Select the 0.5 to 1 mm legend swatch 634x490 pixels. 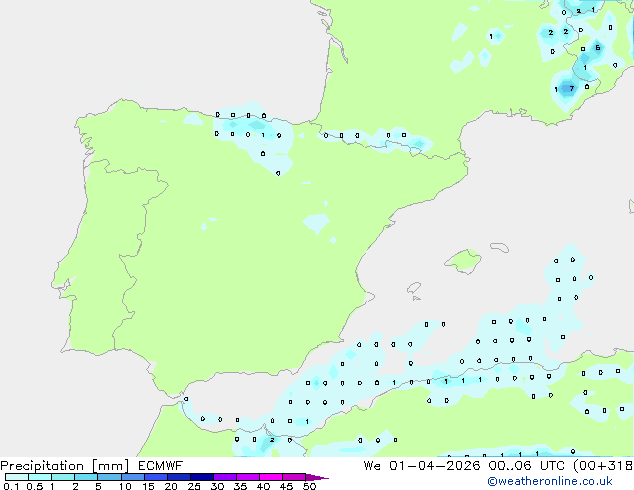40,477
